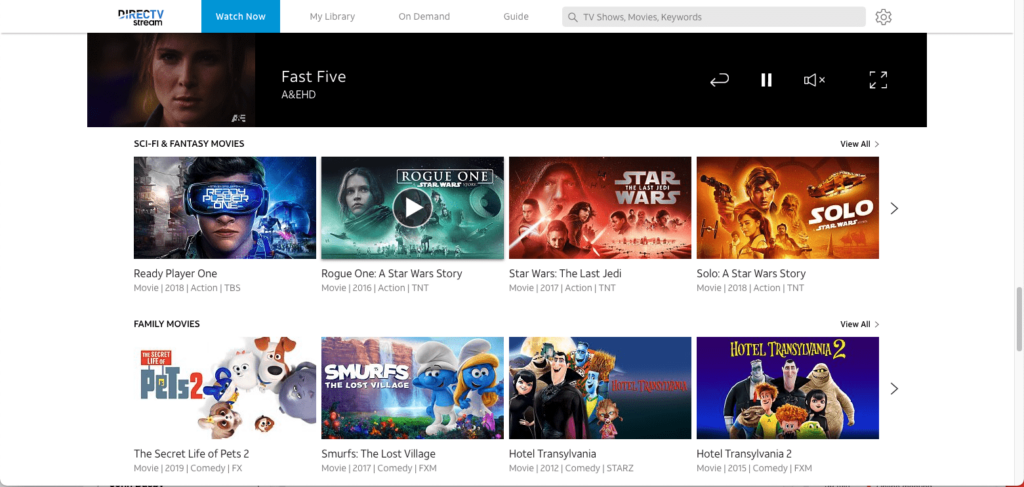Screen dimensions: 1024x487
Task: Toggle the muted speaker icon
Action: (x=814, y=80)
